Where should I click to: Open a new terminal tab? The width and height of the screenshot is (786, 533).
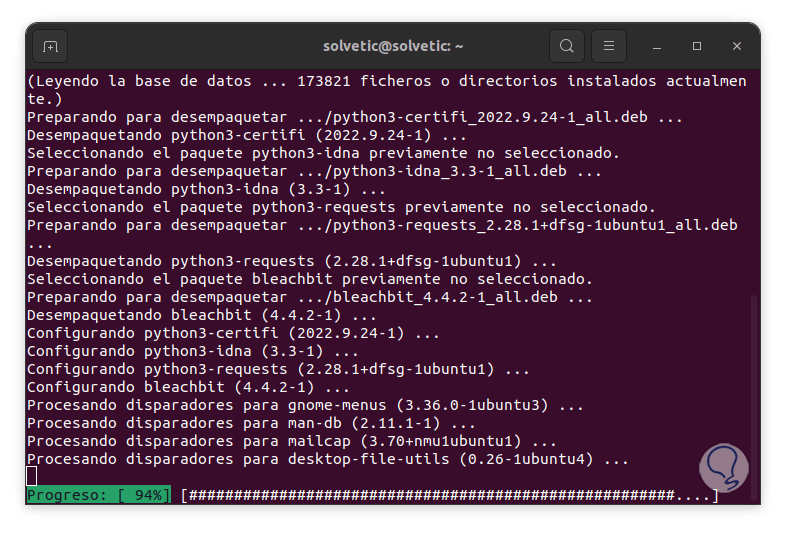point(50,46)
